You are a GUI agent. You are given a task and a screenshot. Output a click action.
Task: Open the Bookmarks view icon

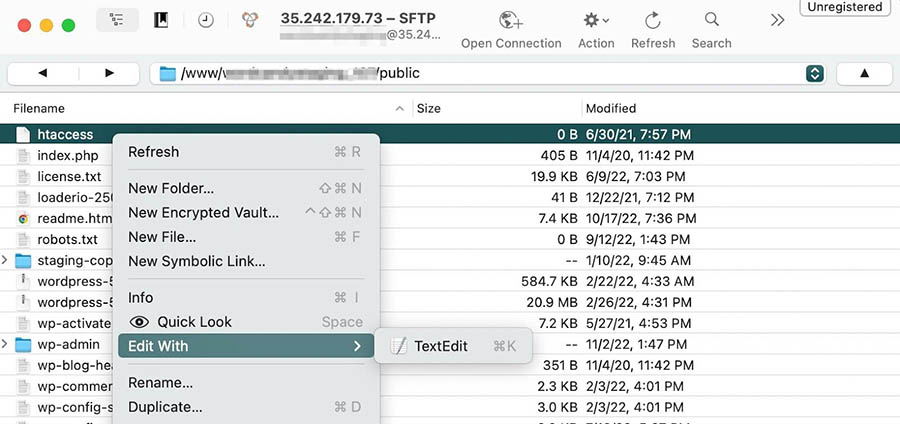tap(161, 20)
